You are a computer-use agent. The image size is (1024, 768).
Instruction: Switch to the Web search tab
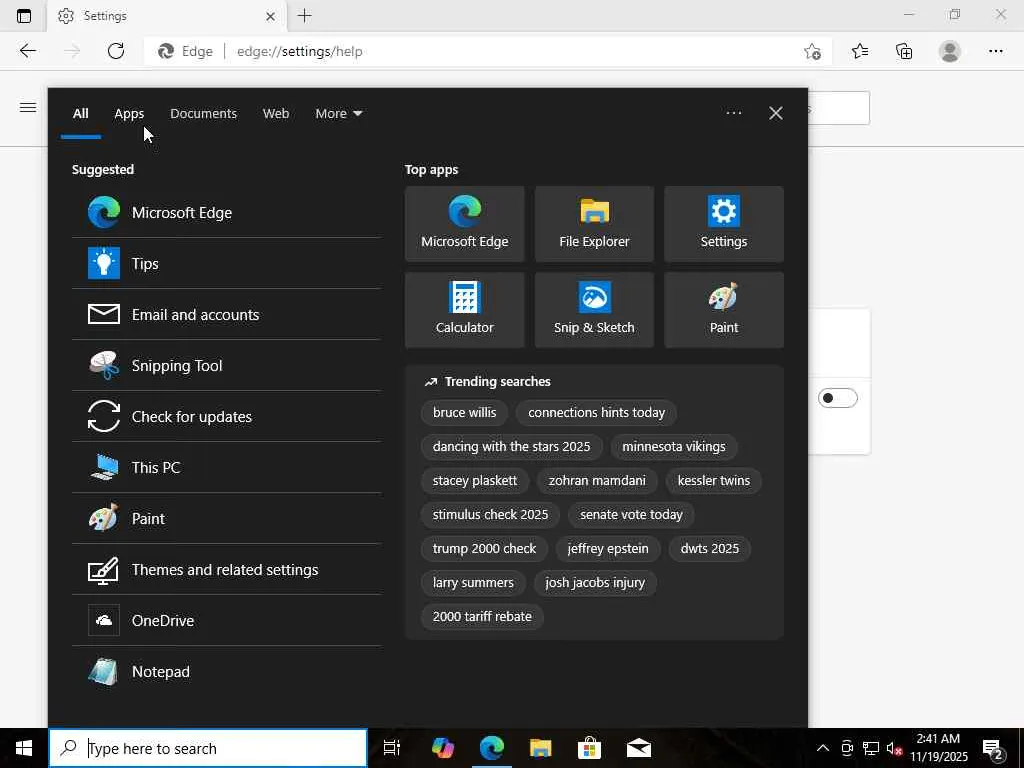point(276,114)
